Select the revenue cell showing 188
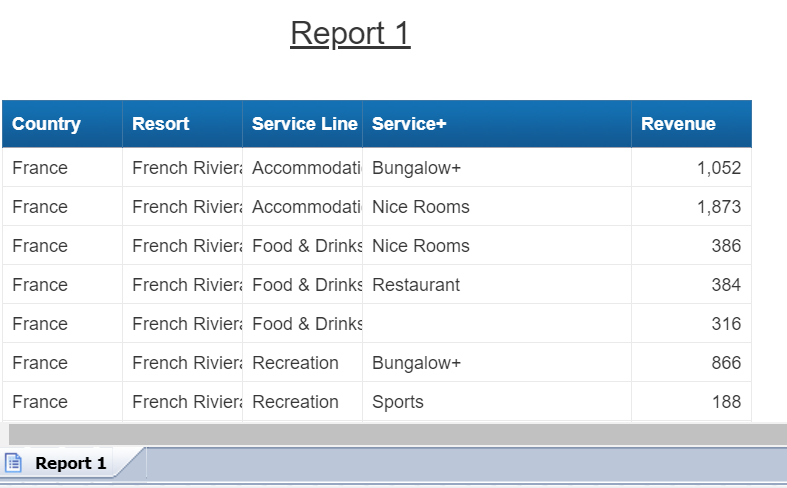Image resolution: width=787 pixels, height=488 pixels. pos(726,402)
